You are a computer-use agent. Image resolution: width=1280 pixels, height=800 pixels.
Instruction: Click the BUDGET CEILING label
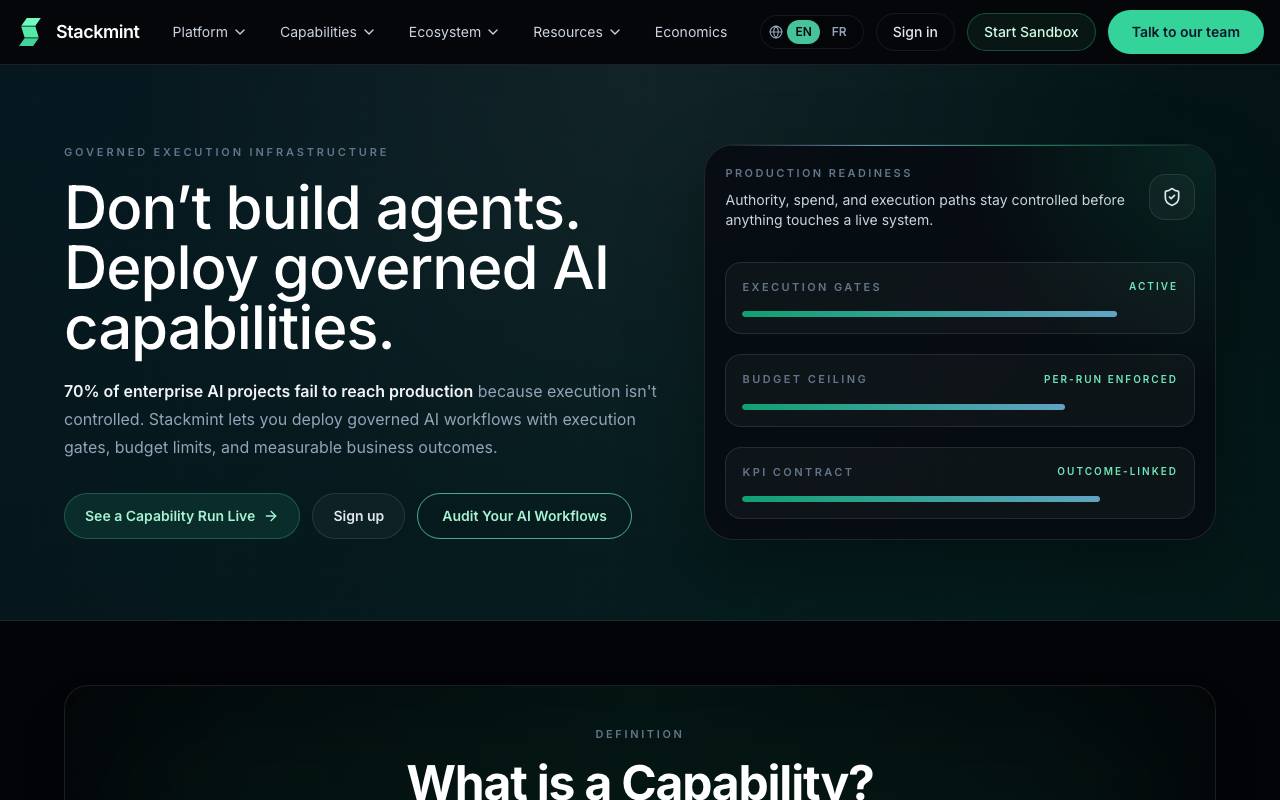coord(804,379)
